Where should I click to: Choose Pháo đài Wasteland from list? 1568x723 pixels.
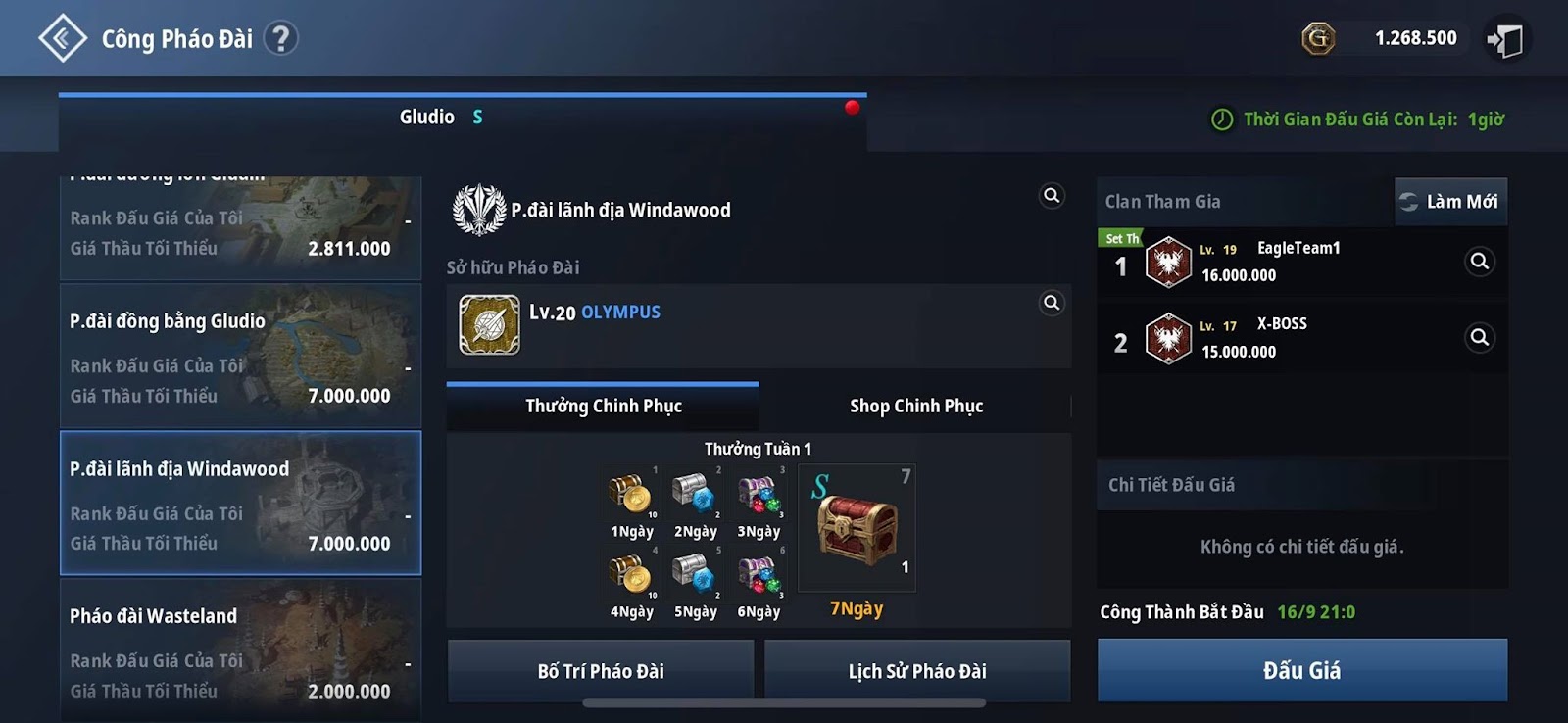[x=240, y=650]
